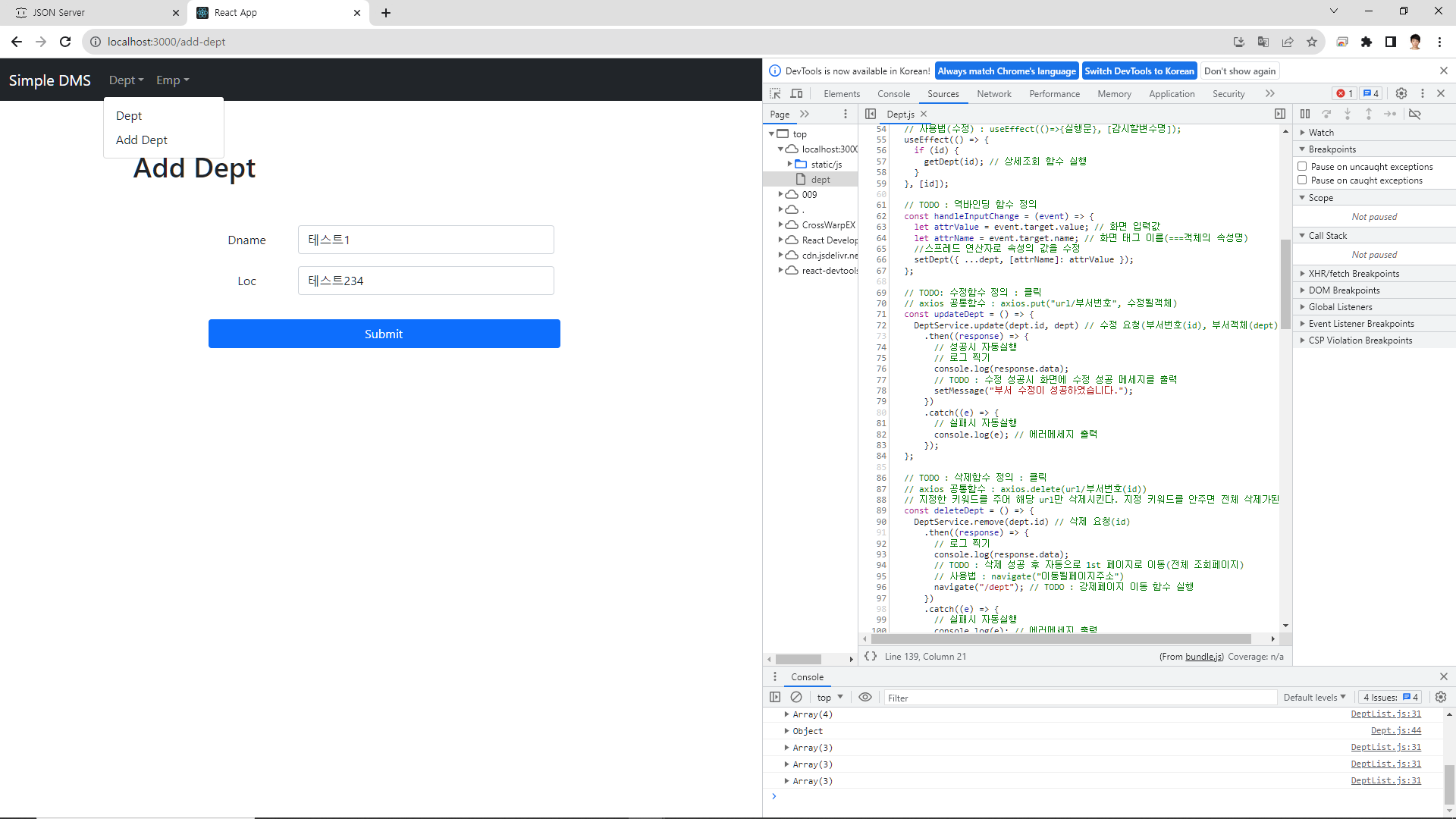Click the deactivate breakpoints icon

pos(1415,114)
